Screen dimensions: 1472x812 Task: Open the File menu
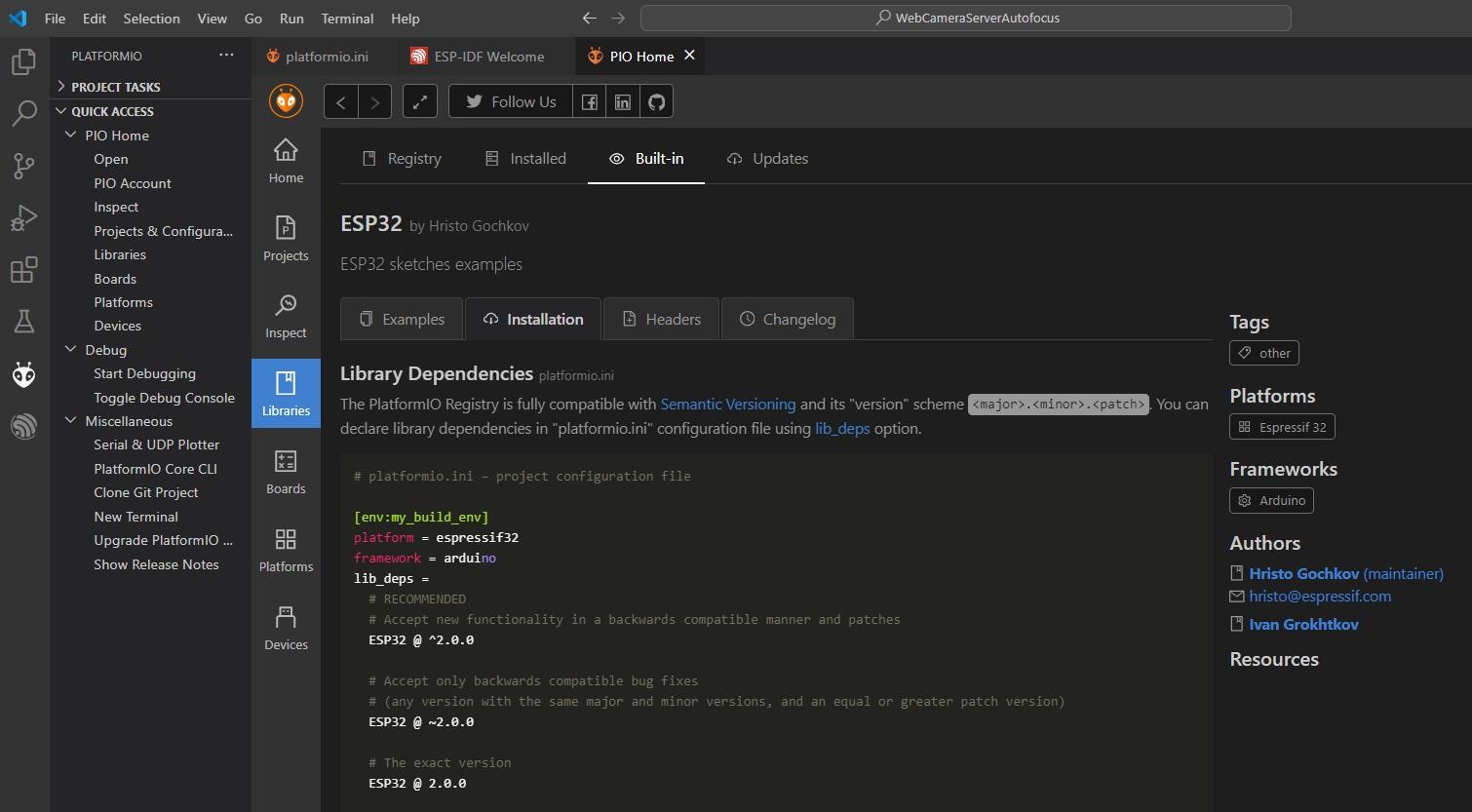tap(56, 18)
